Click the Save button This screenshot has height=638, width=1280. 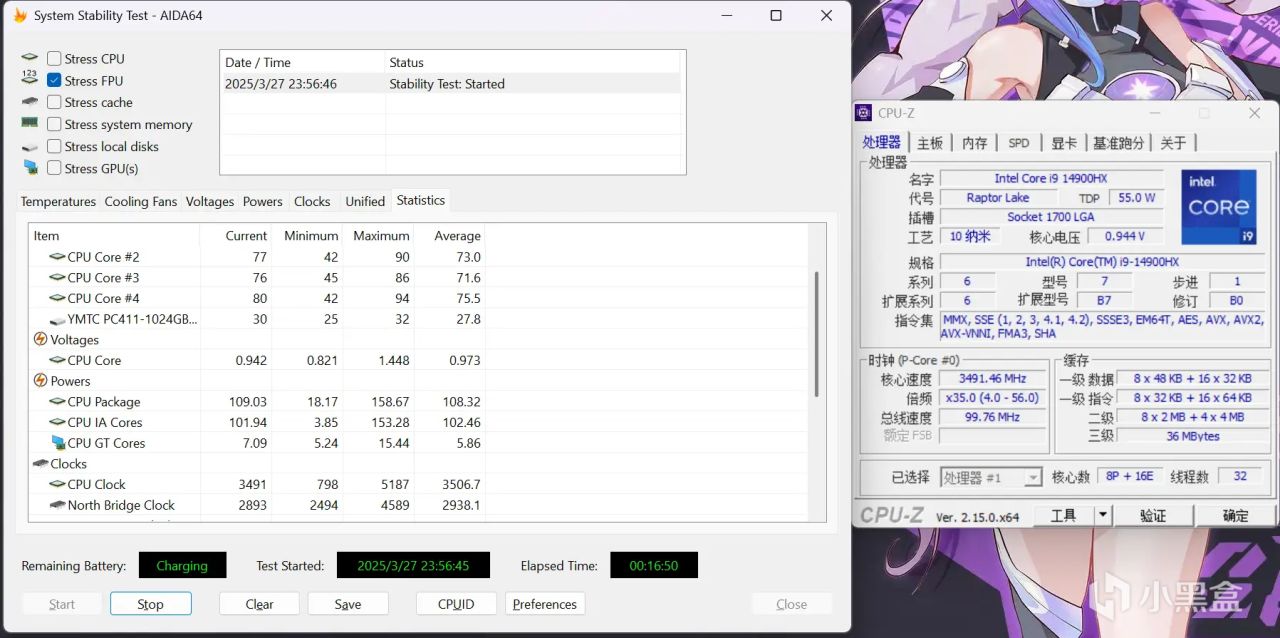(x=348, y=604)
